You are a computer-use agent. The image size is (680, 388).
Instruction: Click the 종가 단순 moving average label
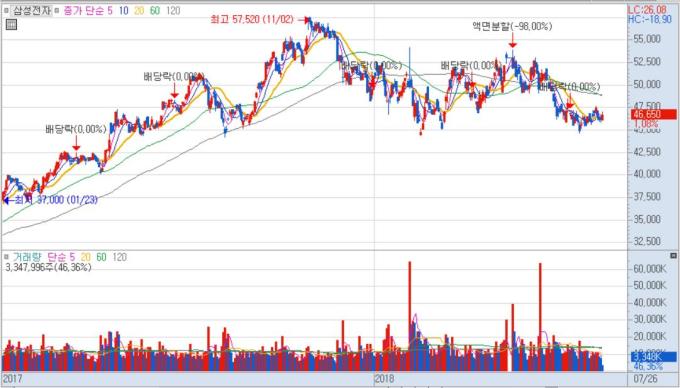pos(83,11)
